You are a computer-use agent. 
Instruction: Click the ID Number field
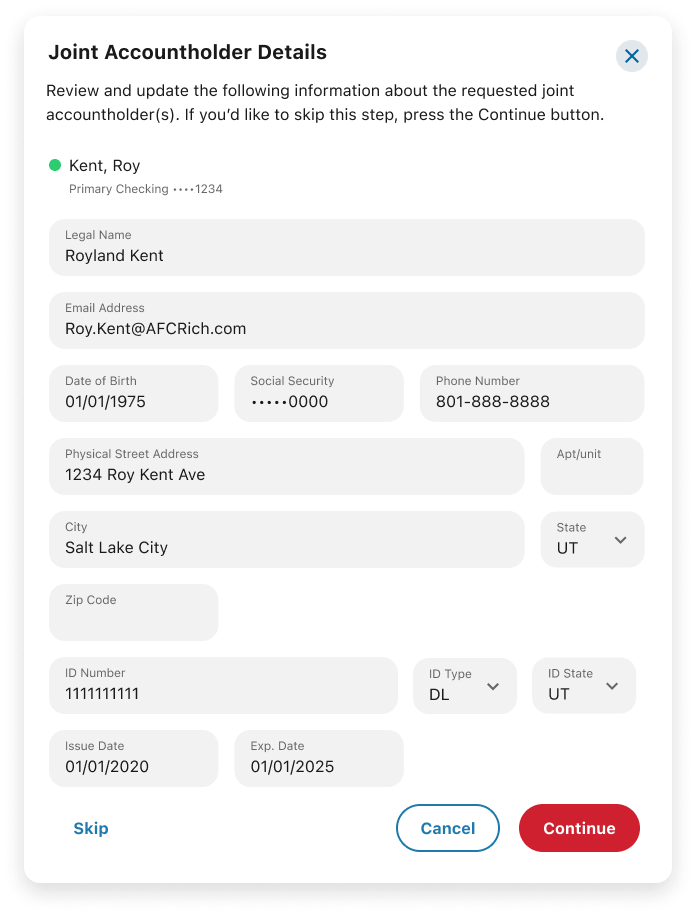[223, 686]
